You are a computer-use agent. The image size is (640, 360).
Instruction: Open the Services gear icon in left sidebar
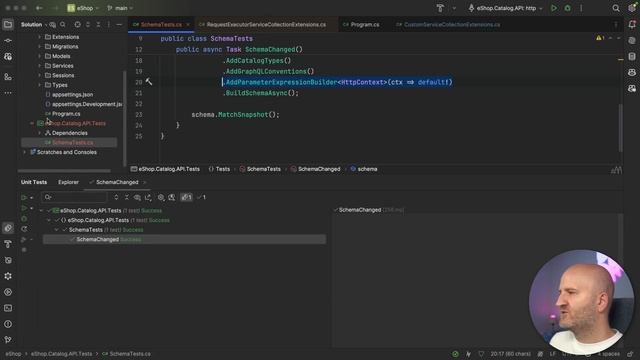(x=8, y=276)
